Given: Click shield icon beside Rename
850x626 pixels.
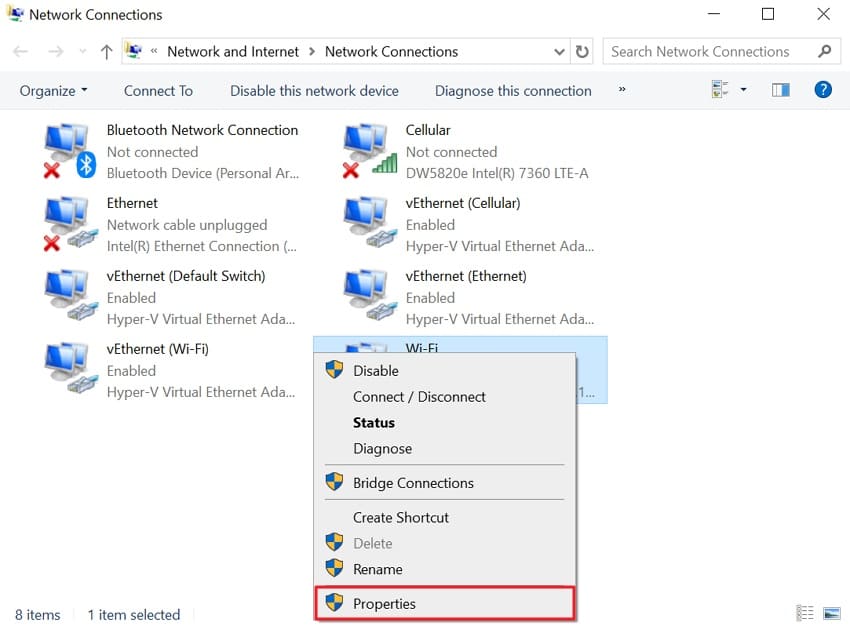Looking at the screenshot, I should point(334,568).
